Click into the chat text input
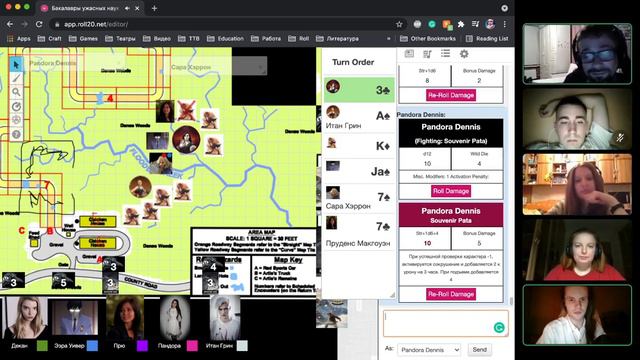The width and height of the screenshot is (640, 360). click(446, 324)
